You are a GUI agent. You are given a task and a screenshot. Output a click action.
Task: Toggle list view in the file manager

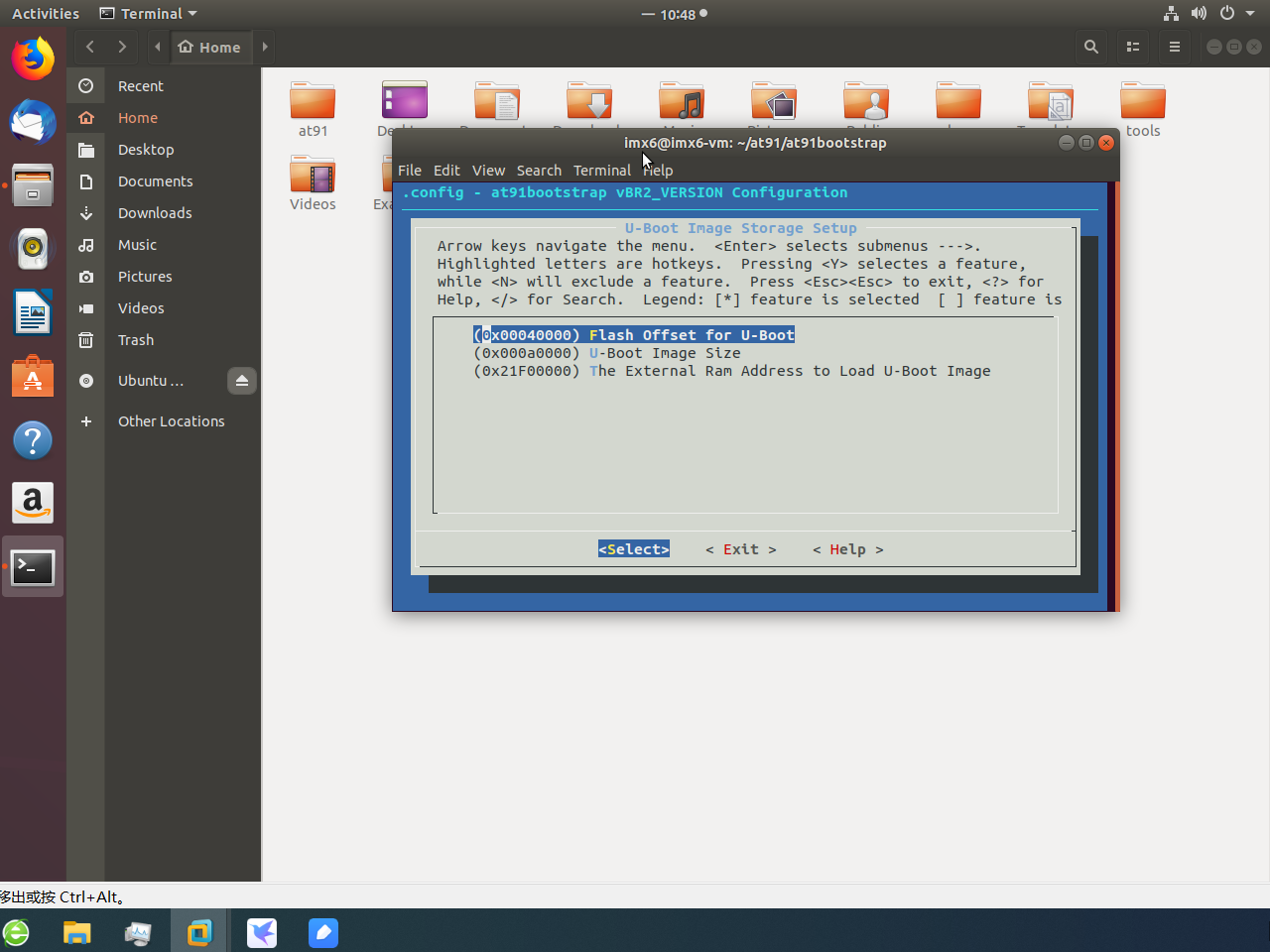coord(1132,47)
